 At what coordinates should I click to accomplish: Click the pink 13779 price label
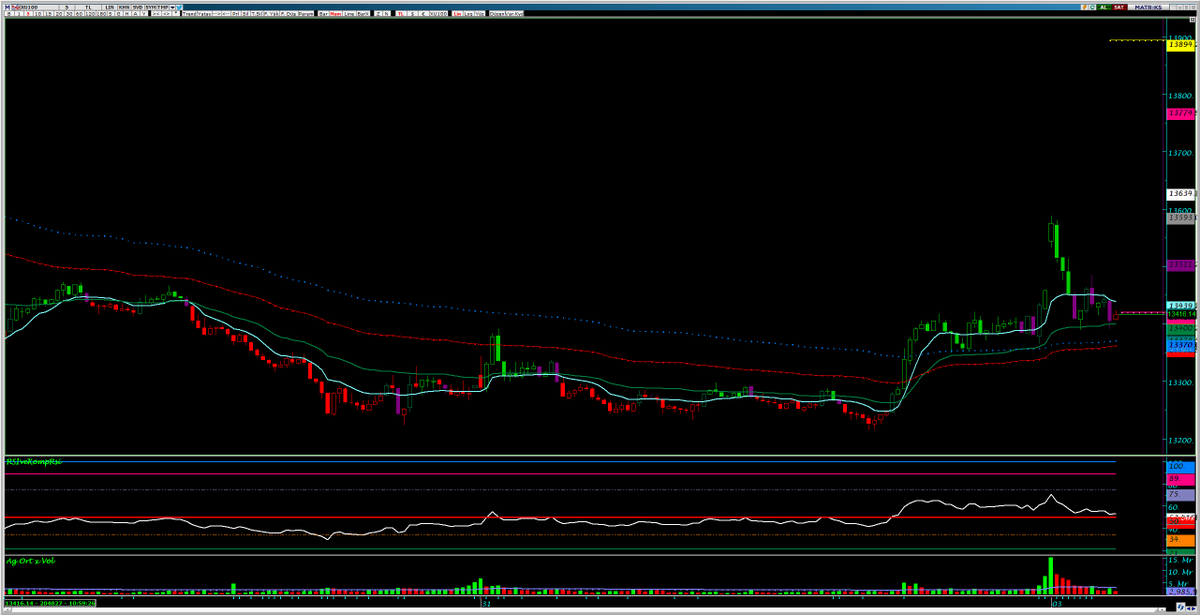coord(1179,113)
